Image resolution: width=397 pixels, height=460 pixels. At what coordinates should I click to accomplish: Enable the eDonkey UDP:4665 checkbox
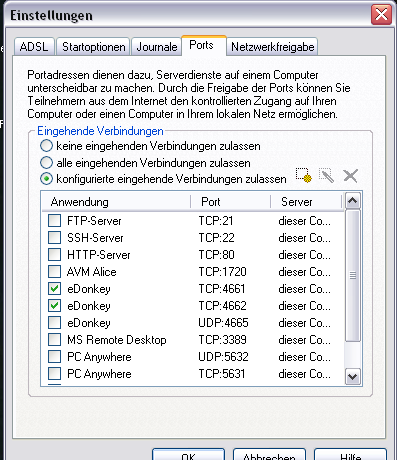54,322
